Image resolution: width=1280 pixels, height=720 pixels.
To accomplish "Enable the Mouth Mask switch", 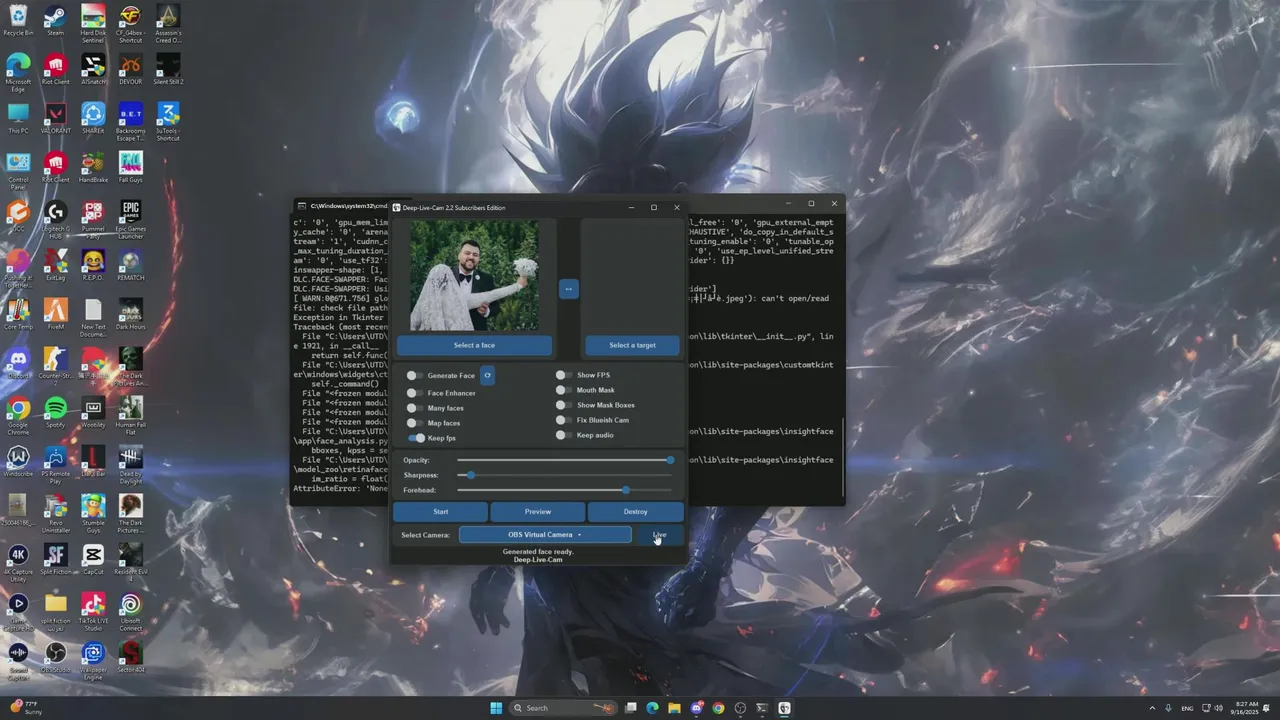I will 563,390.
